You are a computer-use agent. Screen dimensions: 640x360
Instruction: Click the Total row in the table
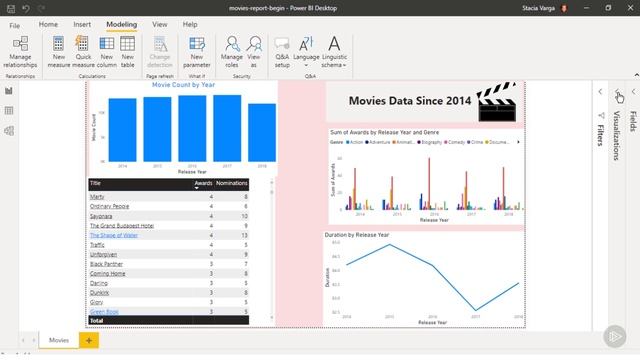click(x=169, y=320)
